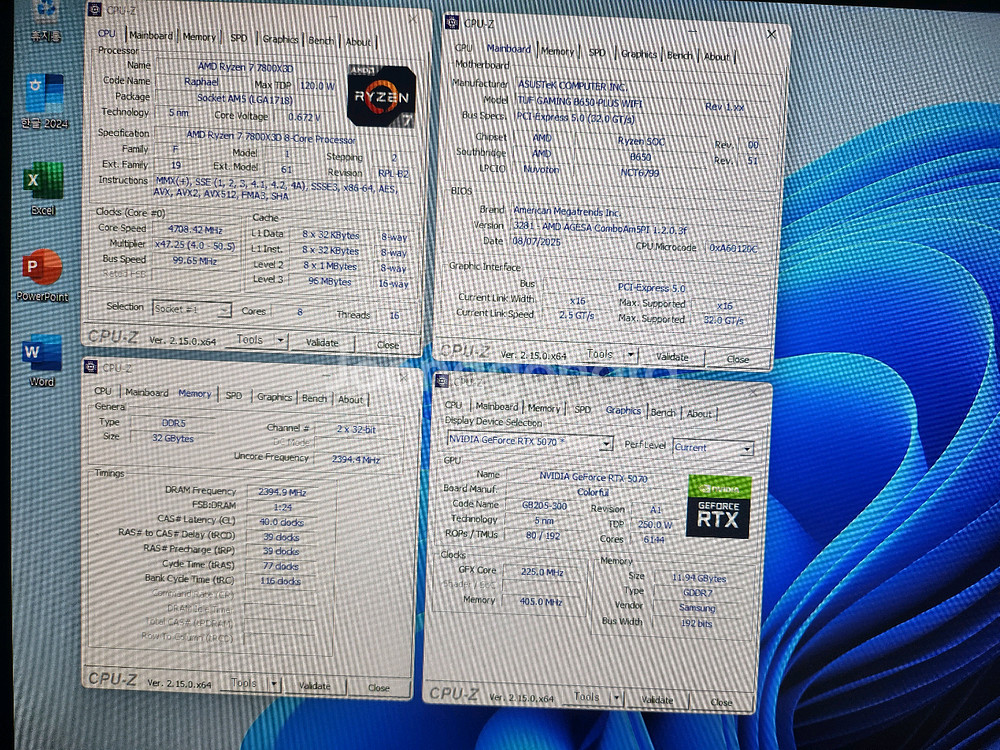The width and height of the screenshot is (1000, 750).
Task: Click the Board Manuf. value Colorful
Action: click(x=593, y=492)
